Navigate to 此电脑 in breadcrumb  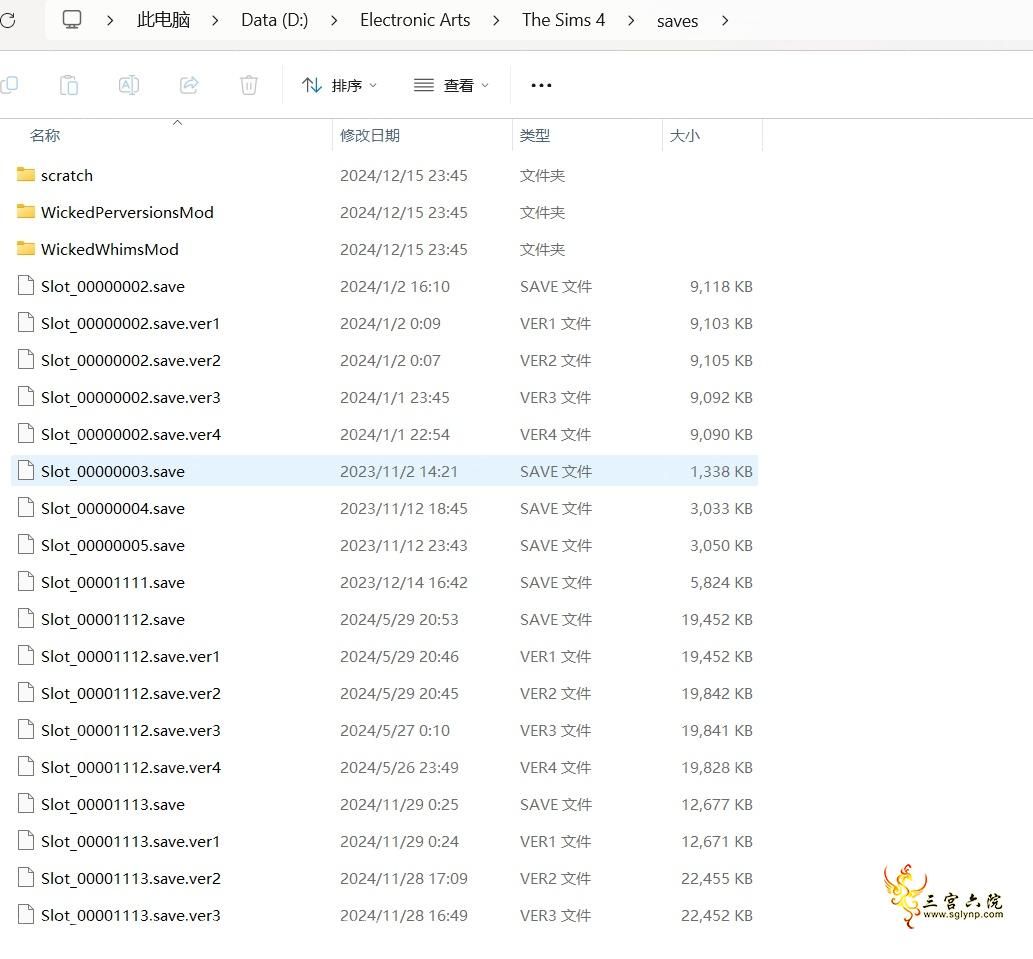coord(163,20)
